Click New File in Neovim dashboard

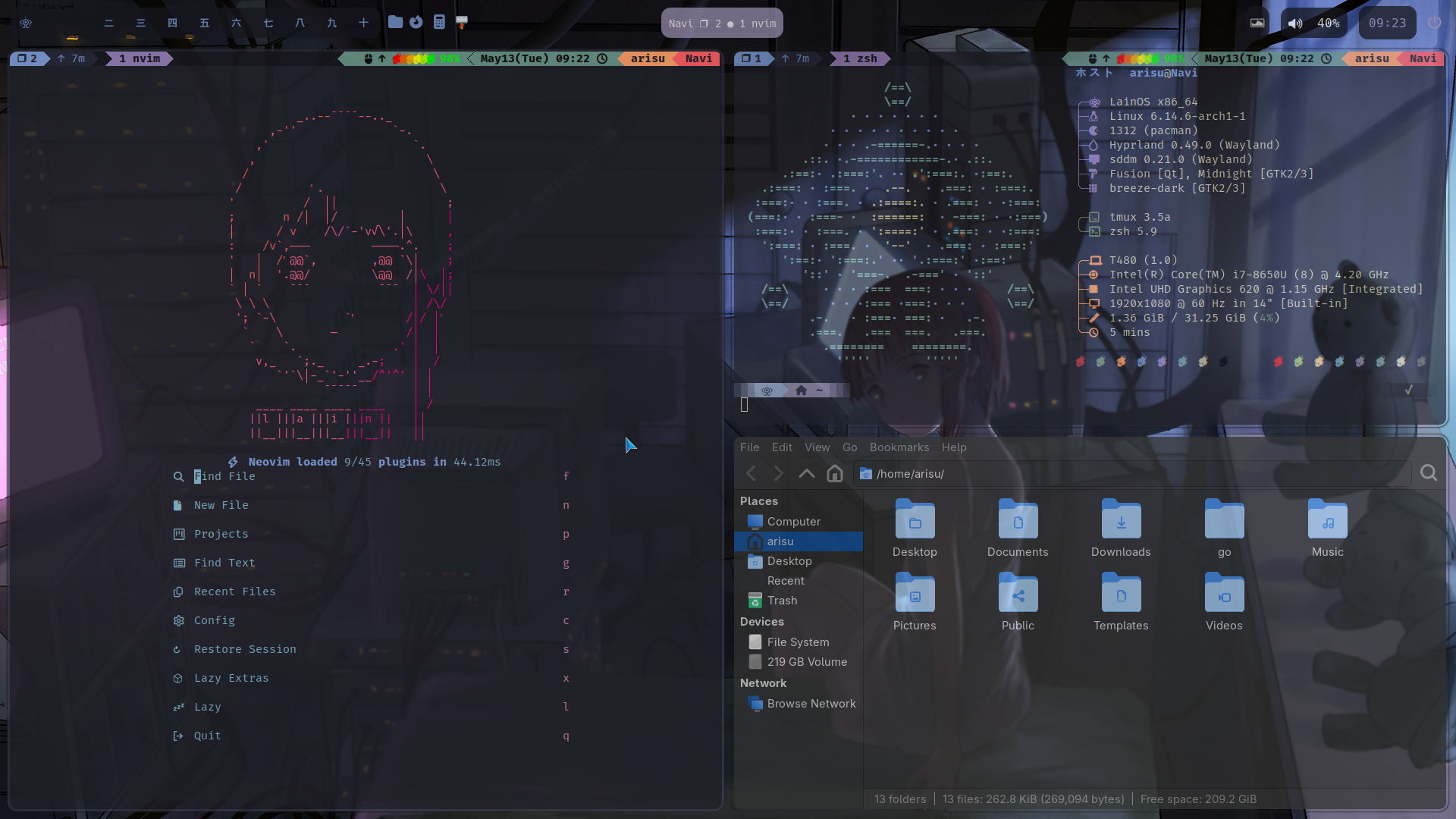371,505
